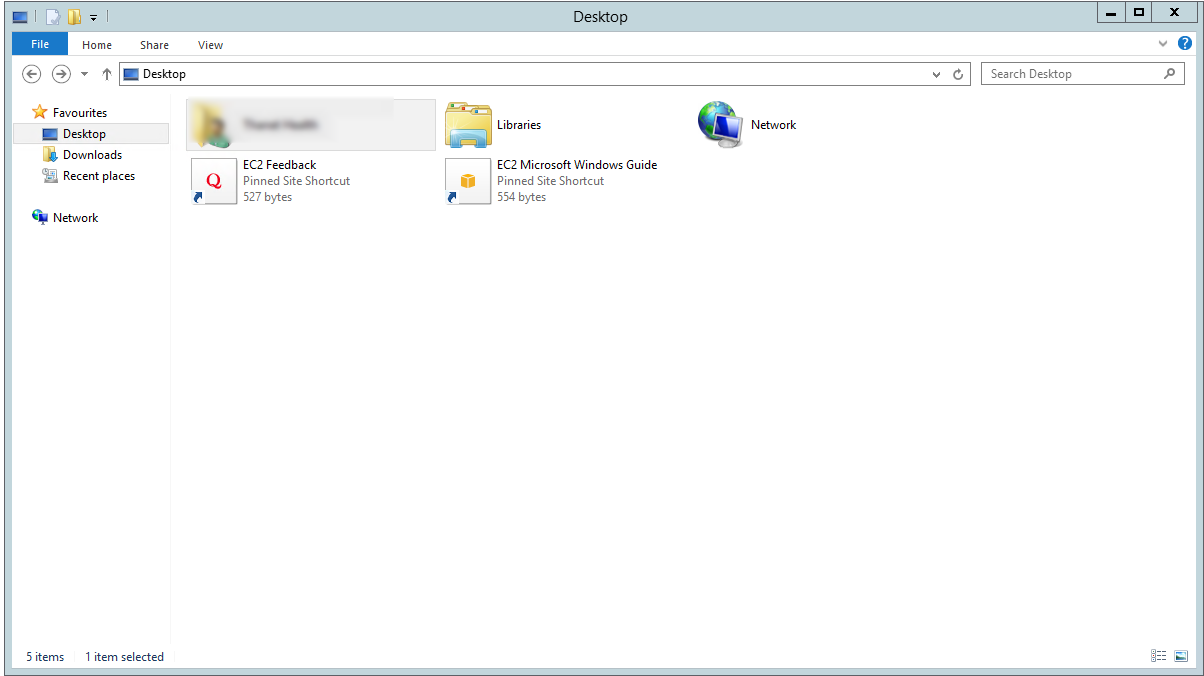This screenshot has width=1204, height=676.
Task: Expand the ribbon using the chevron
Action: 1162,43
